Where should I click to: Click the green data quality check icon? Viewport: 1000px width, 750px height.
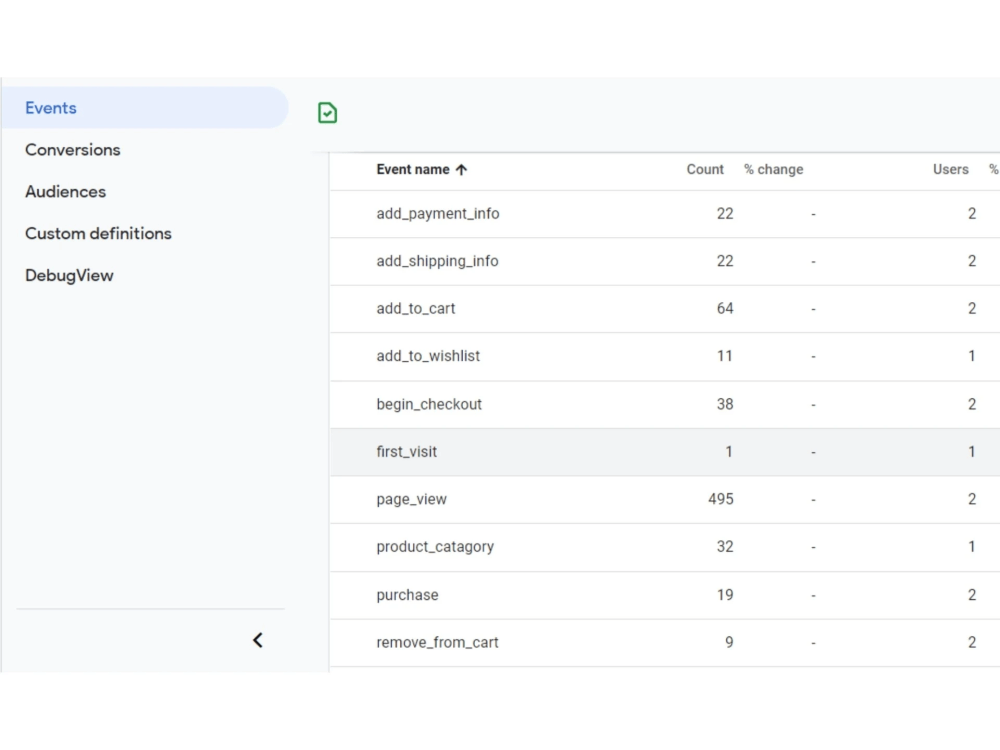(x=327, y=113)
